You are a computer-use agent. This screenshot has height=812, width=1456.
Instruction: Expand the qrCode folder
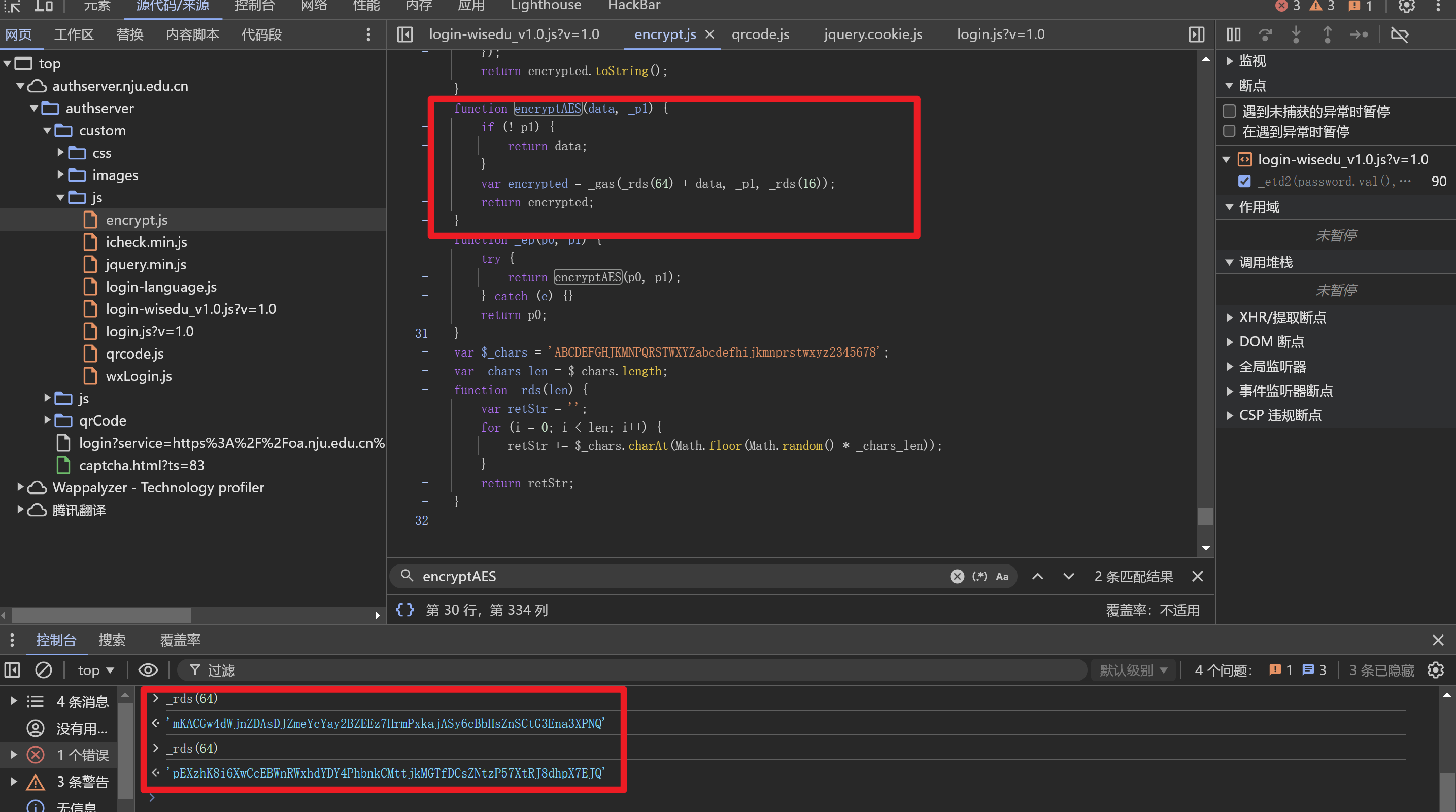(x=48, y=420)
